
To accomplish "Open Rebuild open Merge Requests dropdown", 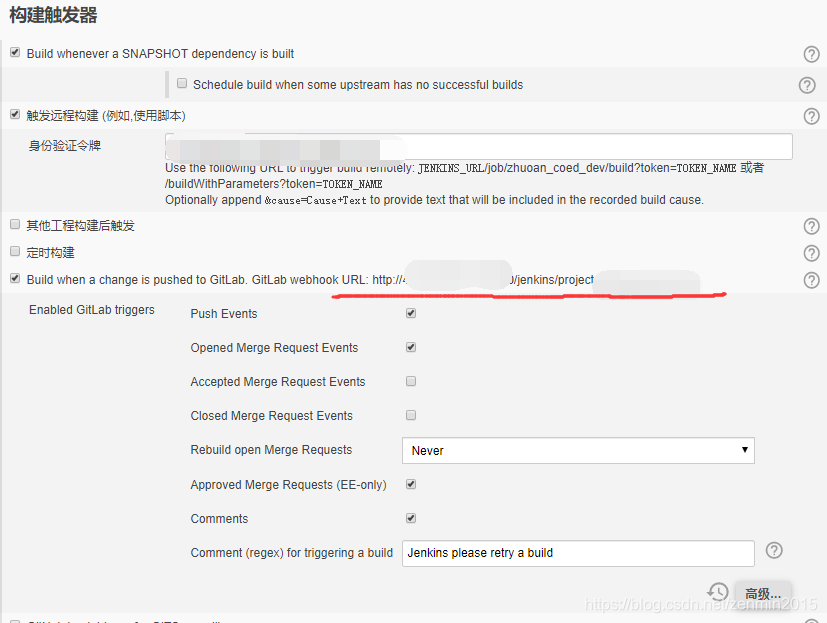I will [x=578, y=451].
